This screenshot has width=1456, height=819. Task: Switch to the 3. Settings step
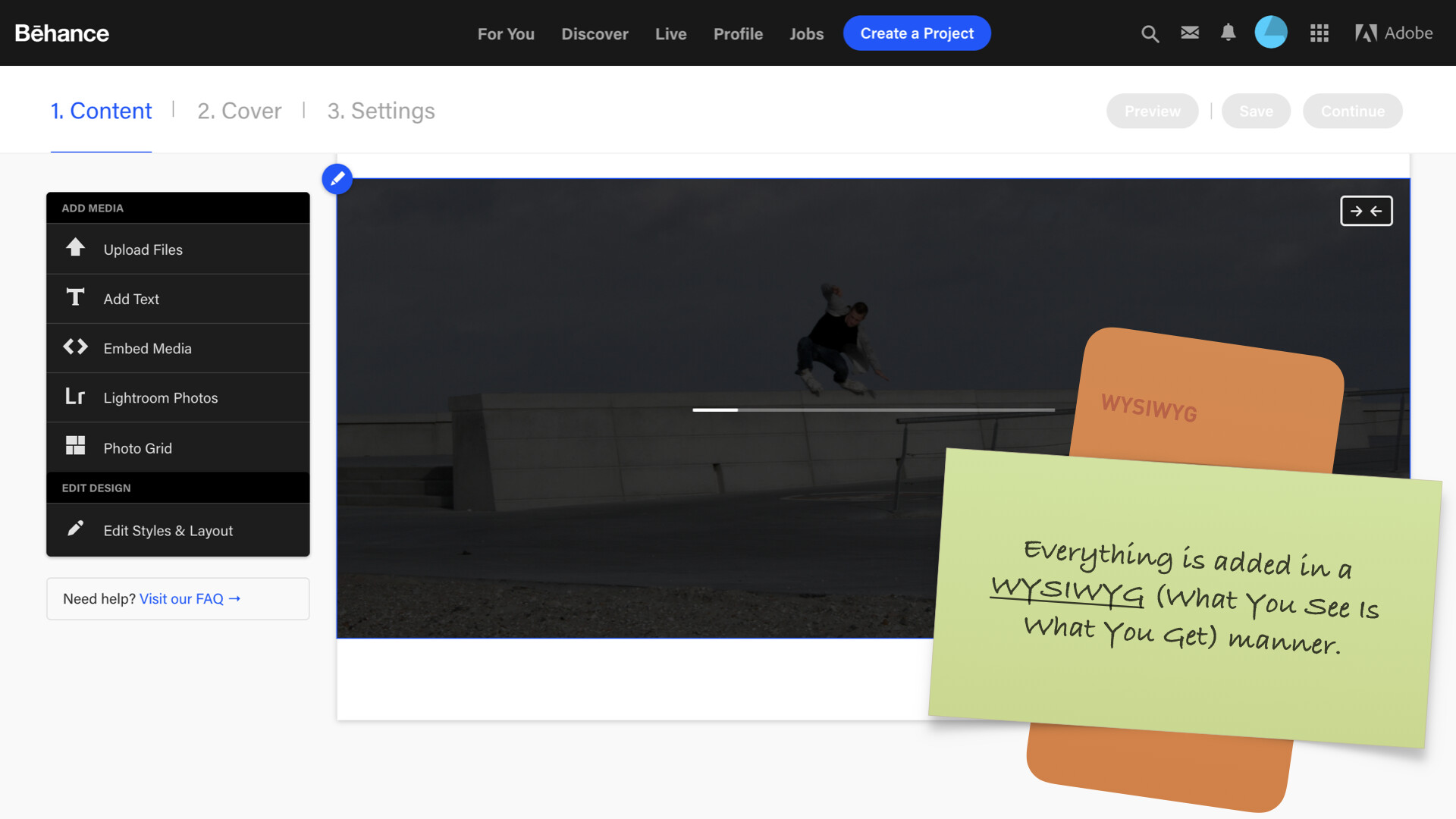tap(381, 111)
